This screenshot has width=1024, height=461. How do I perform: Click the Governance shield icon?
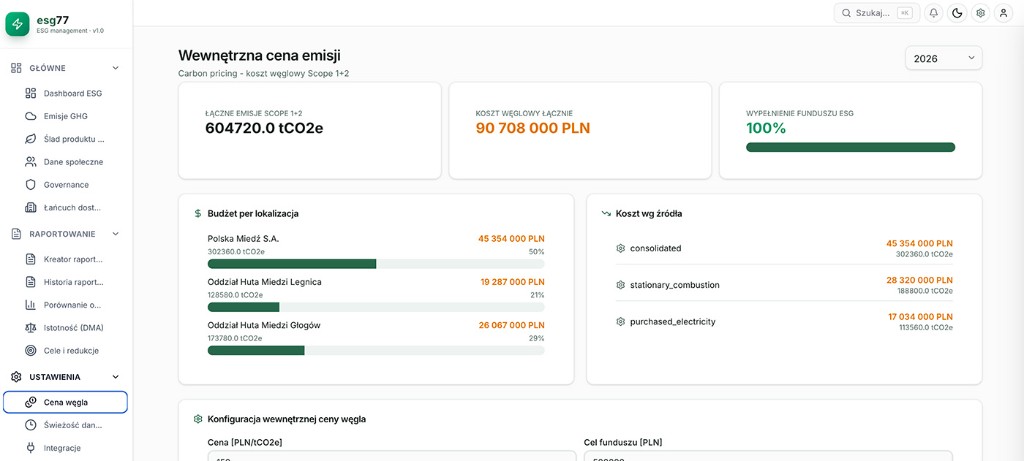tap(30, 185)
